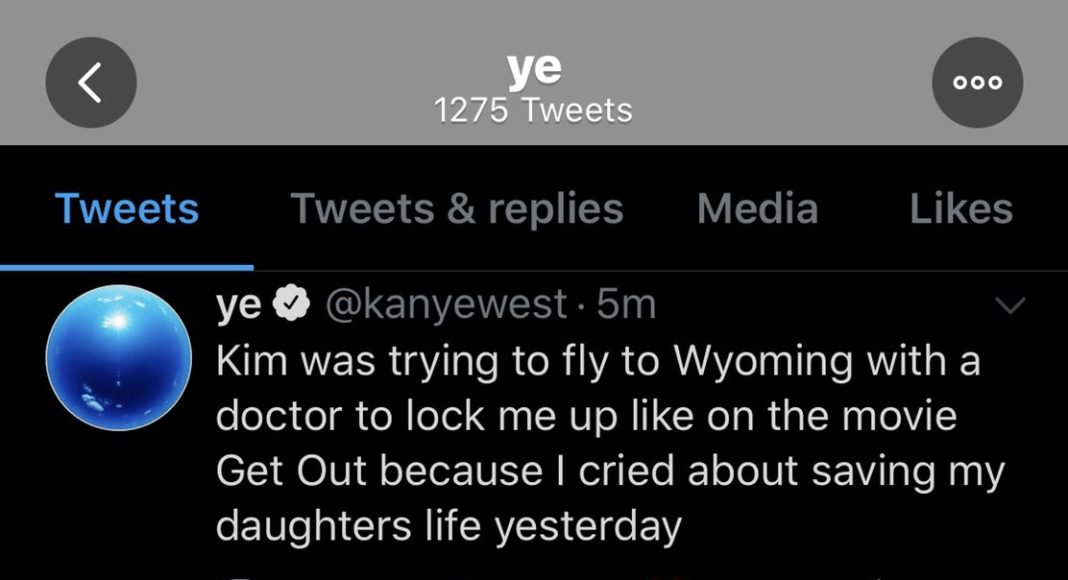Open the three-dot more options menu

coord(977,83)
